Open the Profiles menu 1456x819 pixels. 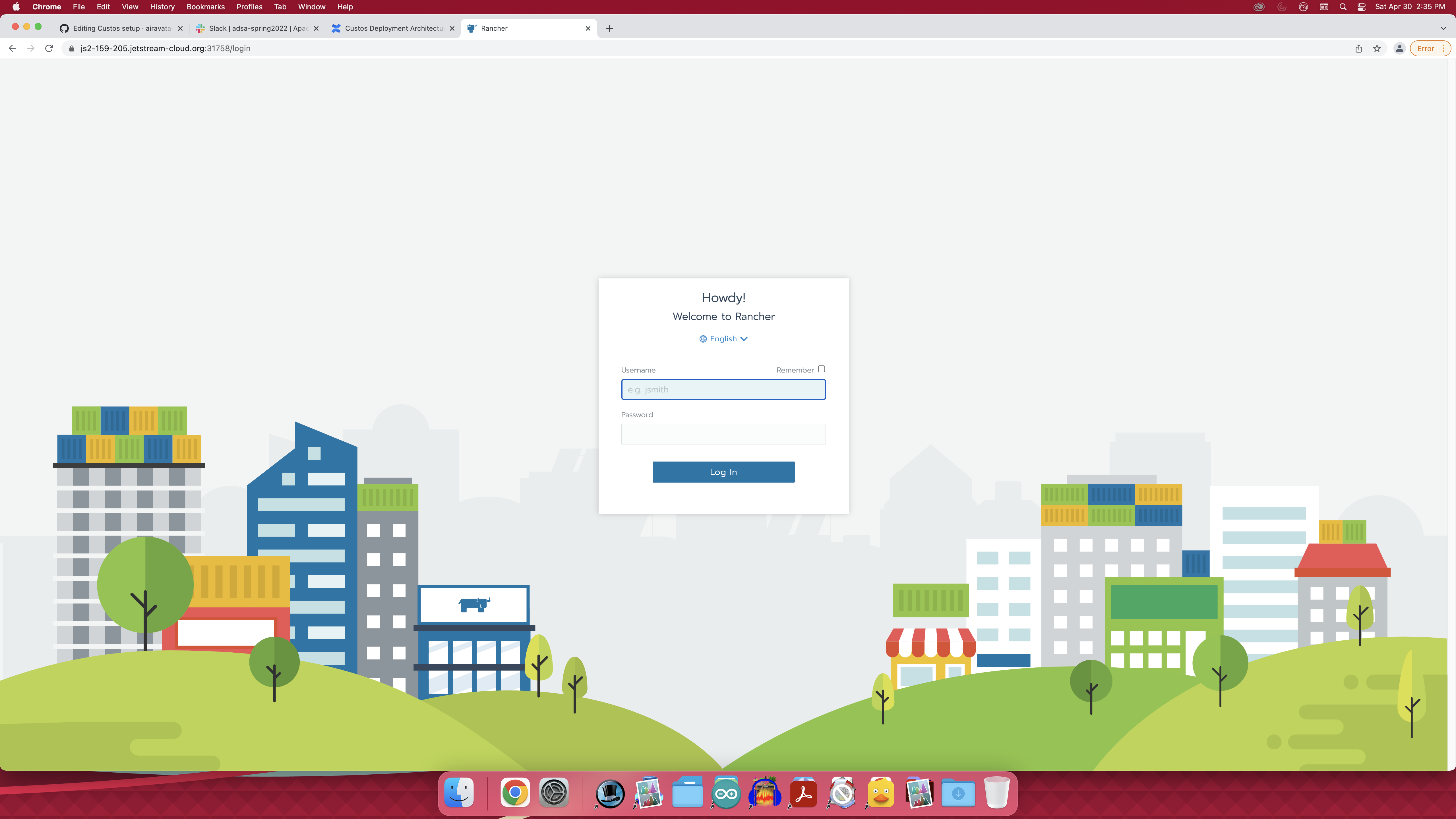tap(249, 7)
